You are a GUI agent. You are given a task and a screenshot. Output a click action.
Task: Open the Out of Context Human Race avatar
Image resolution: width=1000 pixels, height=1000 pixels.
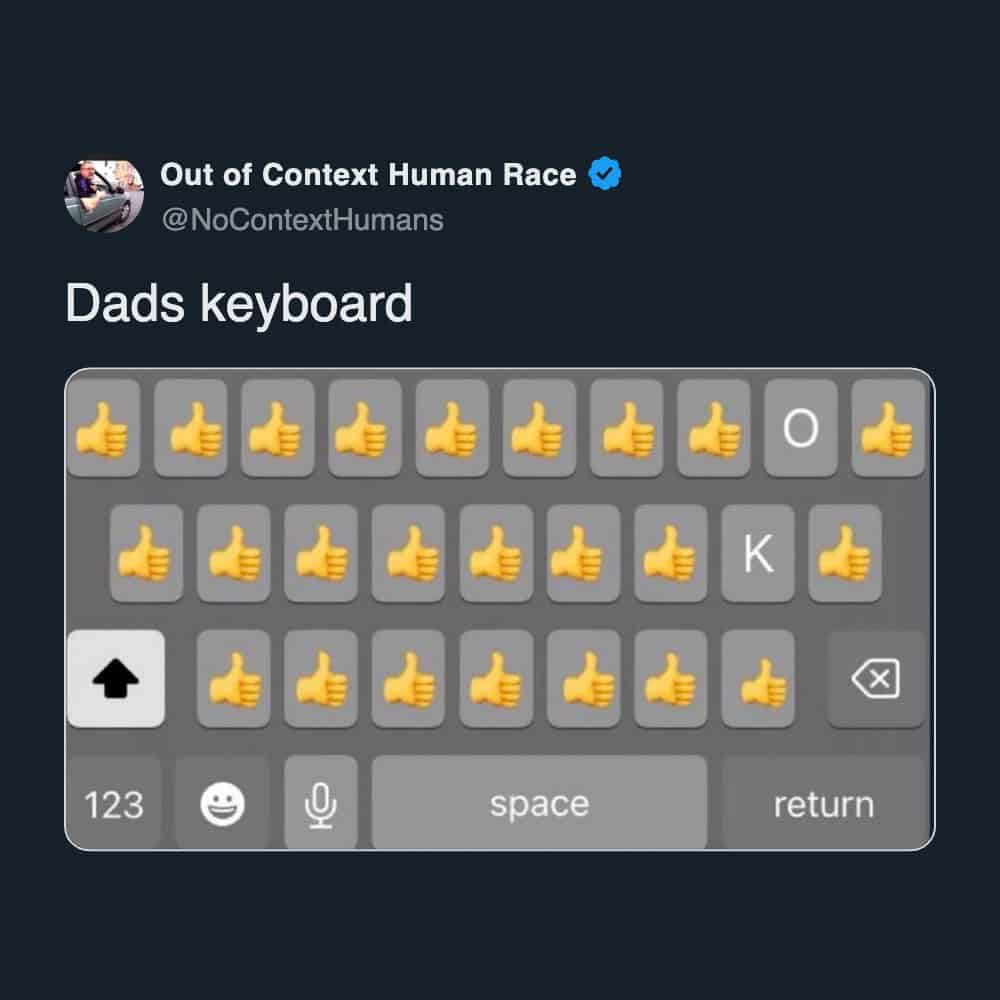point(104,195)
